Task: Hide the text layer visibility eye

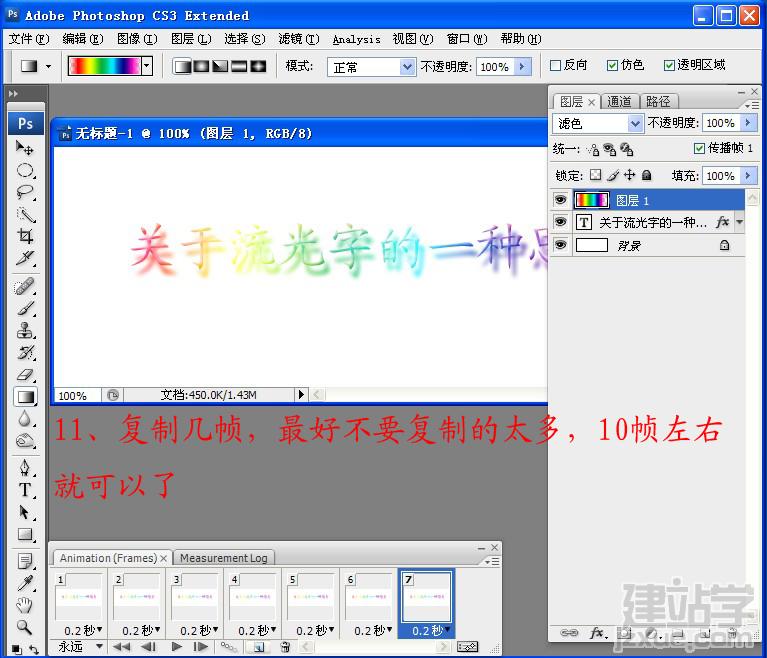Action: 561,222
